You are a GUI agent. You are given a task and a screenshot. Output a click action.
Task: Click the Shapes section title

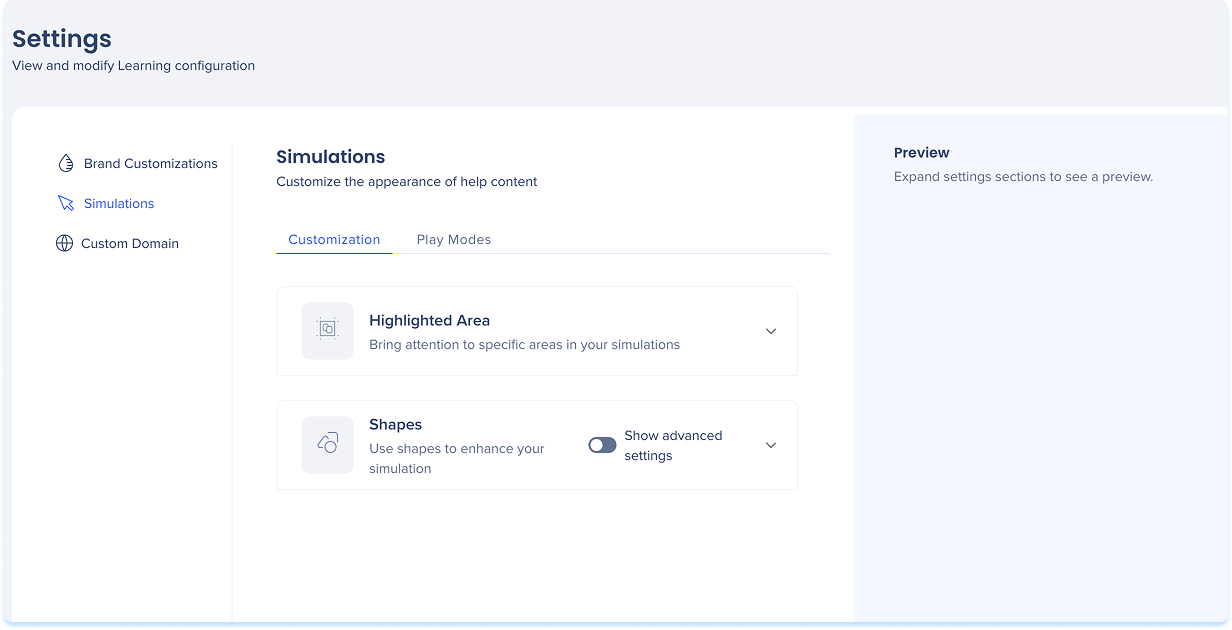point(395,424)
